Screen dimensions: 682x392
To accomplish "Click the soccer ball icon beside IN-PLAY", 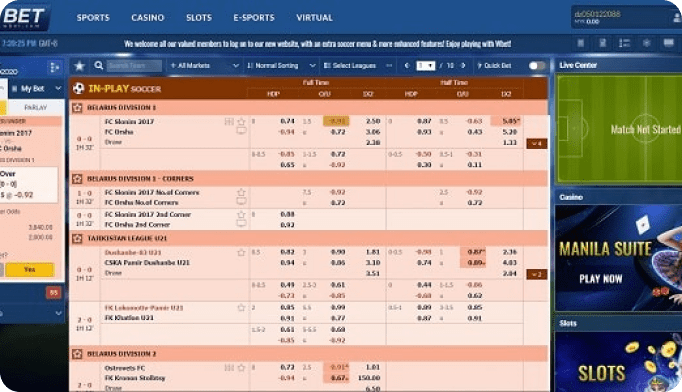I will point(78,89).
